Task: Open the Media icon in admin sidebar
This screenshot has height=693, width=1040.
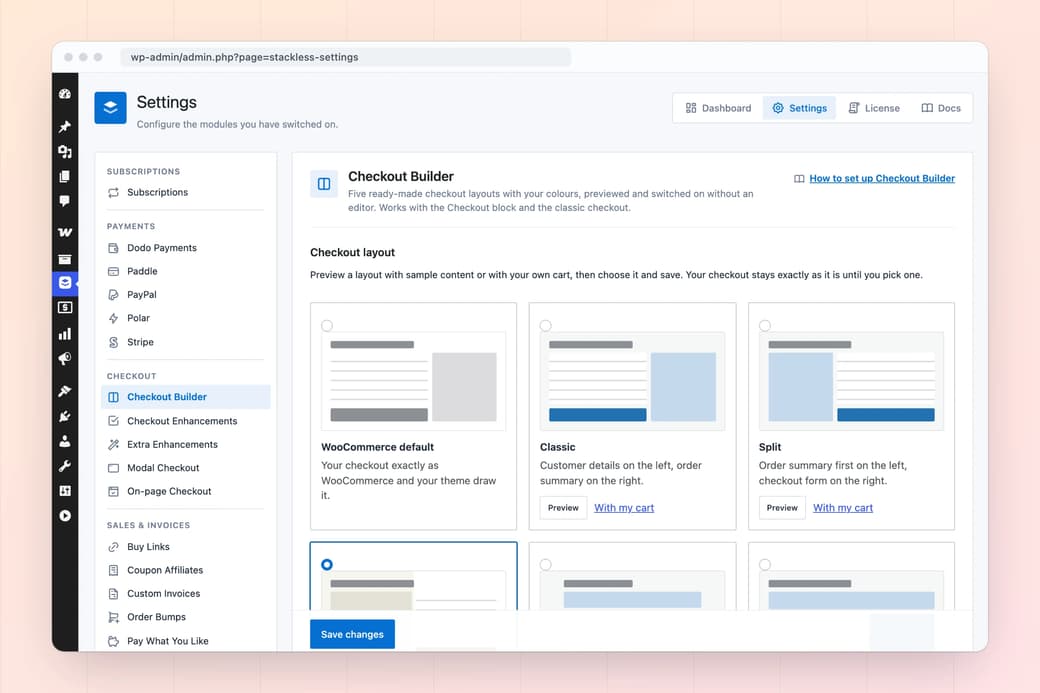Action: (x=64, y=152)
